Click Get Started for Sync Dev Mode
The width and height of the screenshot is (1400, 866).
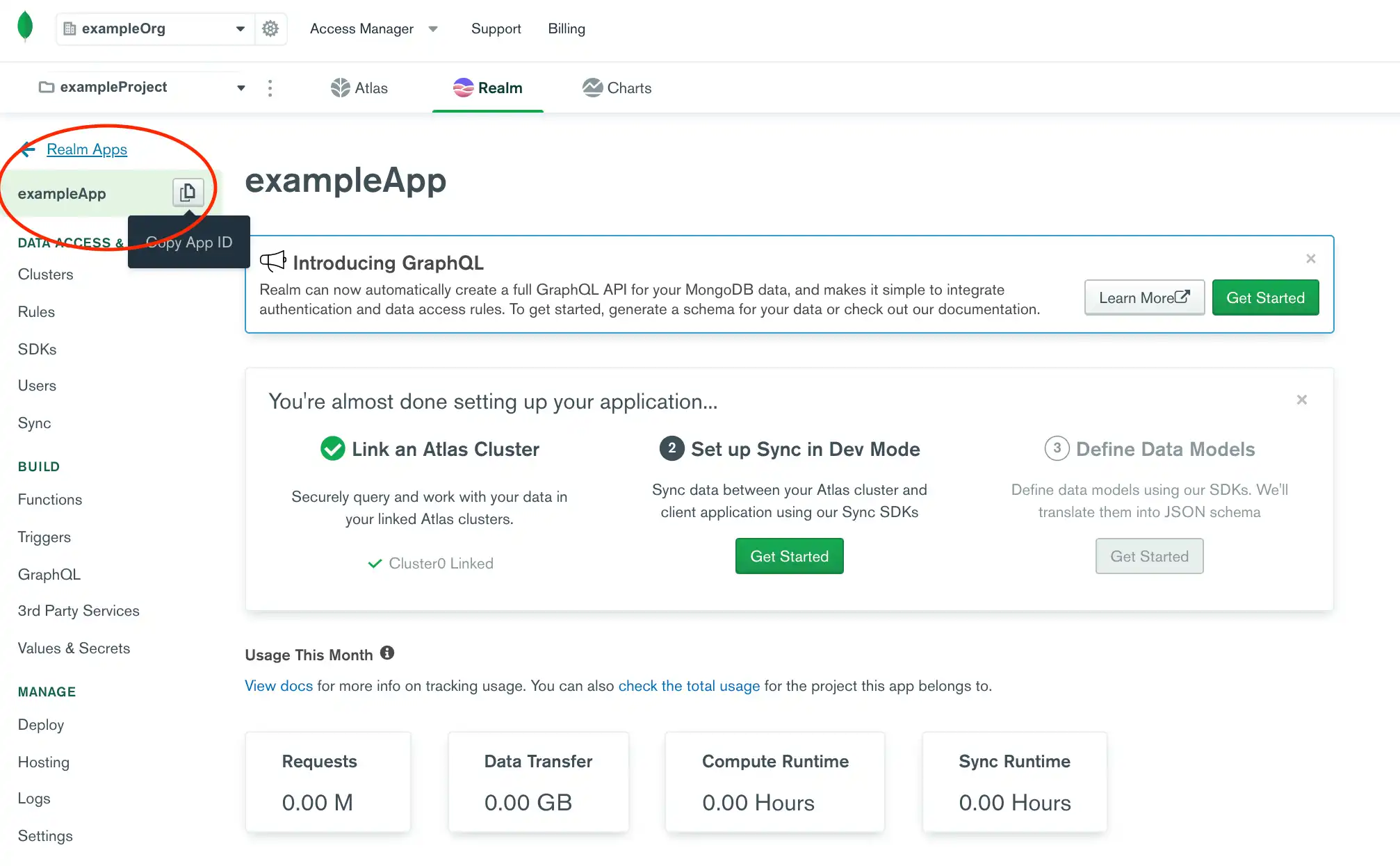[789, 556]
